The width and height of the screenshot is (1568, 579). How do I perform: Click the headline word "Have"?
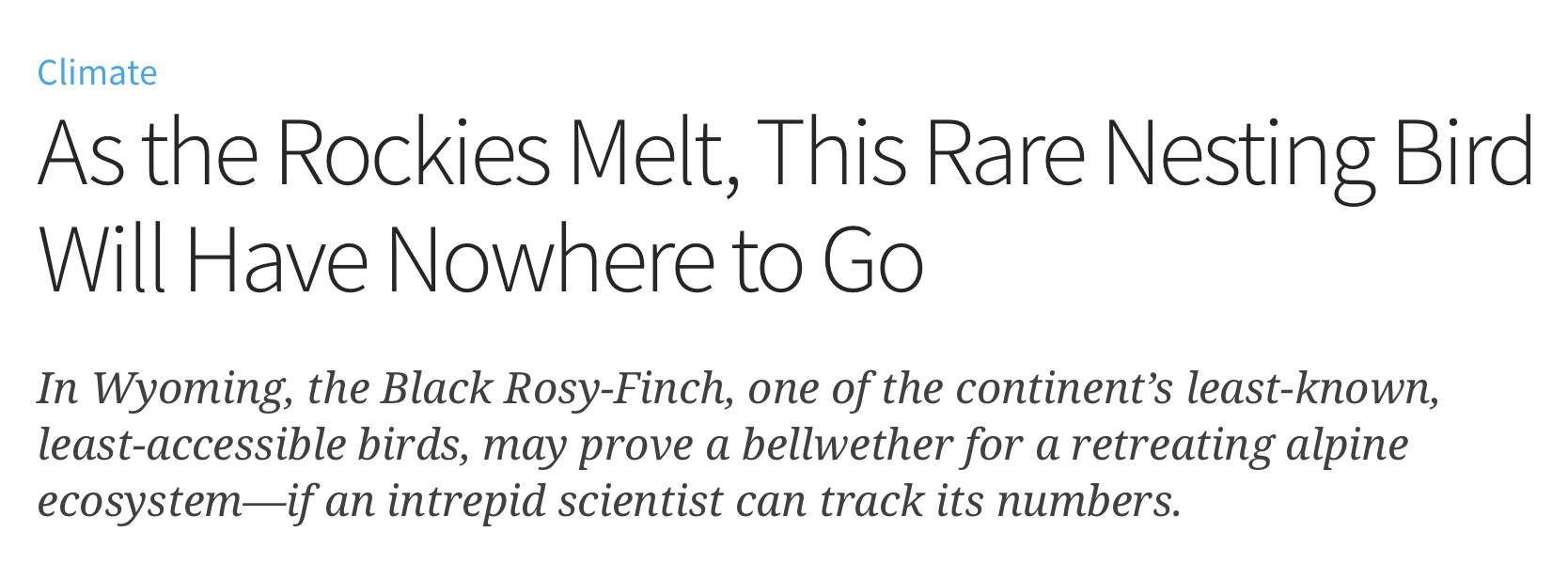click(x=276, y=259)
